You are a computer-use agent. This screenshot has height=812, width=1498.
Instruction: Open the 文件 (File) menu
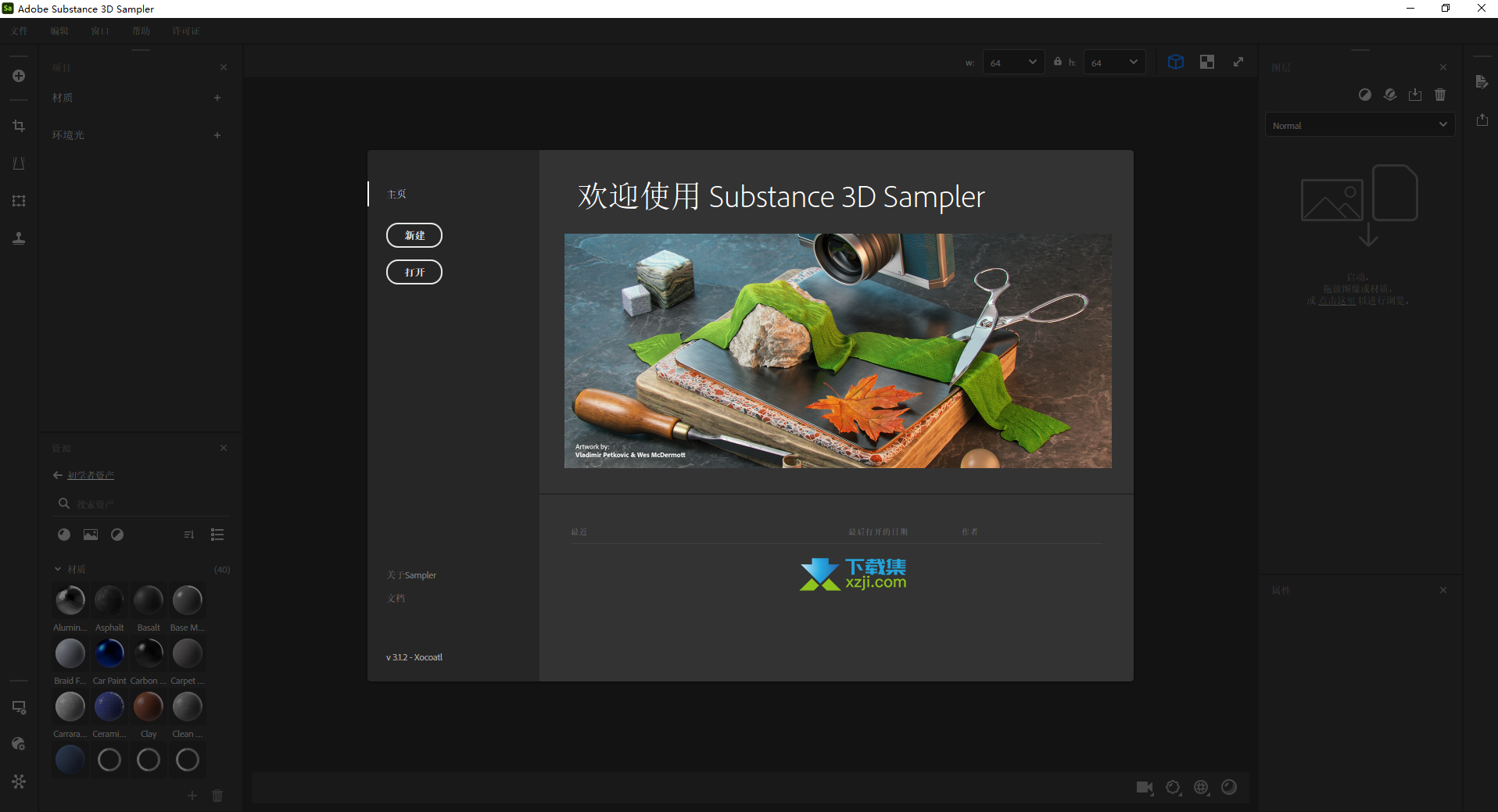[20, 31]
